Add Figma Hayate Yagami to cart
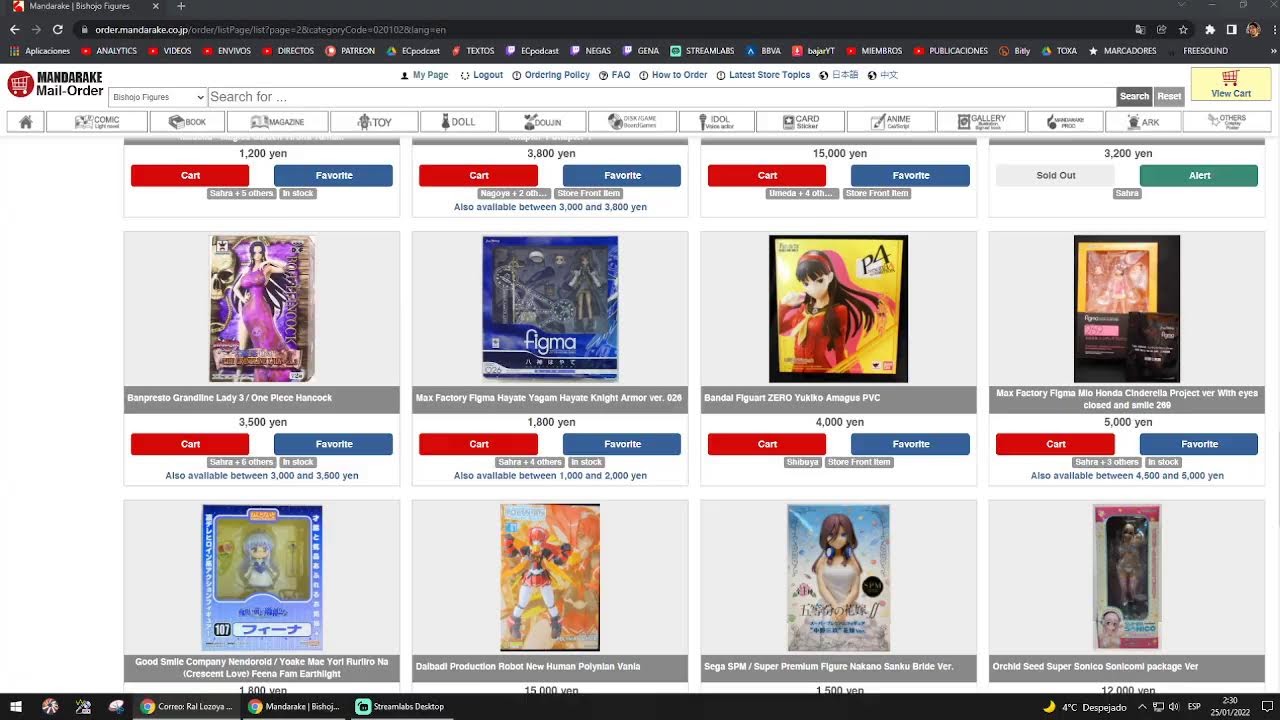The height and width of the screenshot is (720, 1280). pyautogui.click(x=479, y=444)
